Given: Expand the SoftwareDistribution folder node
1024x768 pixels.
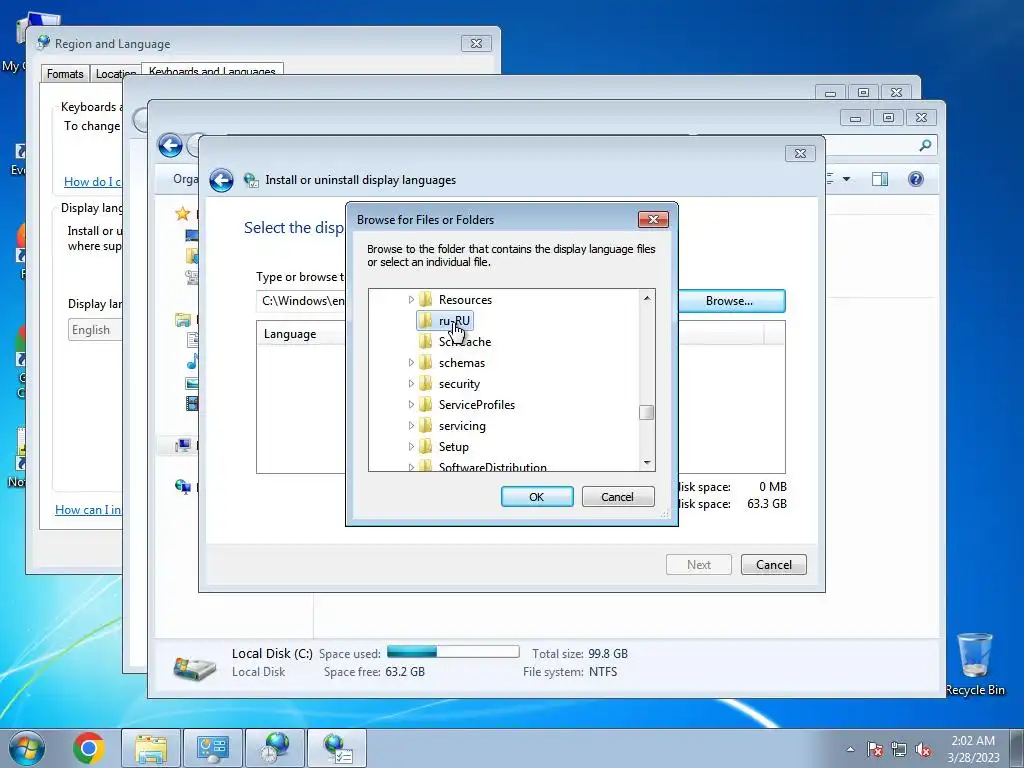Looking at the screenshot, I should pyautogui.click(x=411, y=466).
